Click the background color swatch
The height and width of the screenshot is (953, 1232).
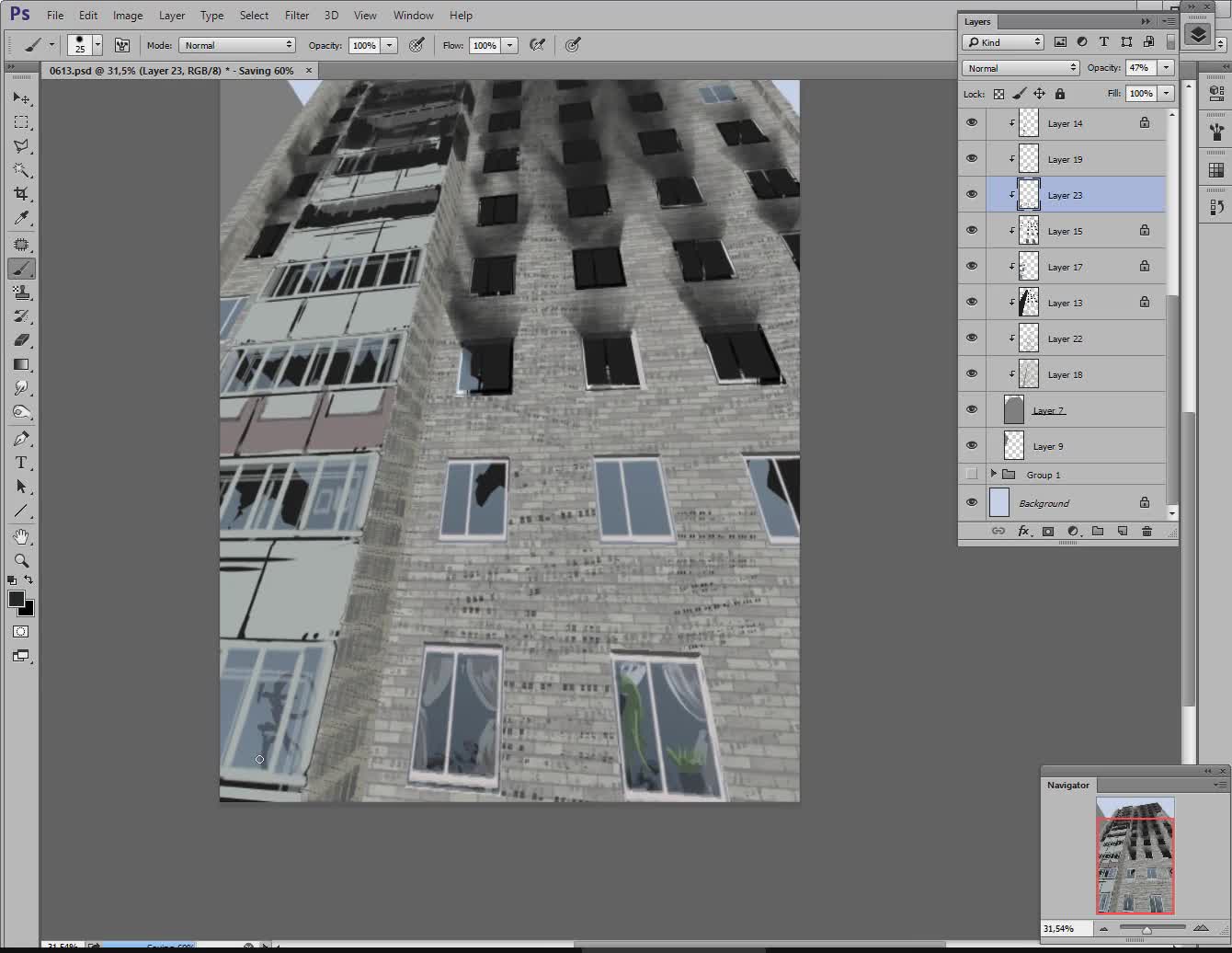[x=29, y=610]
